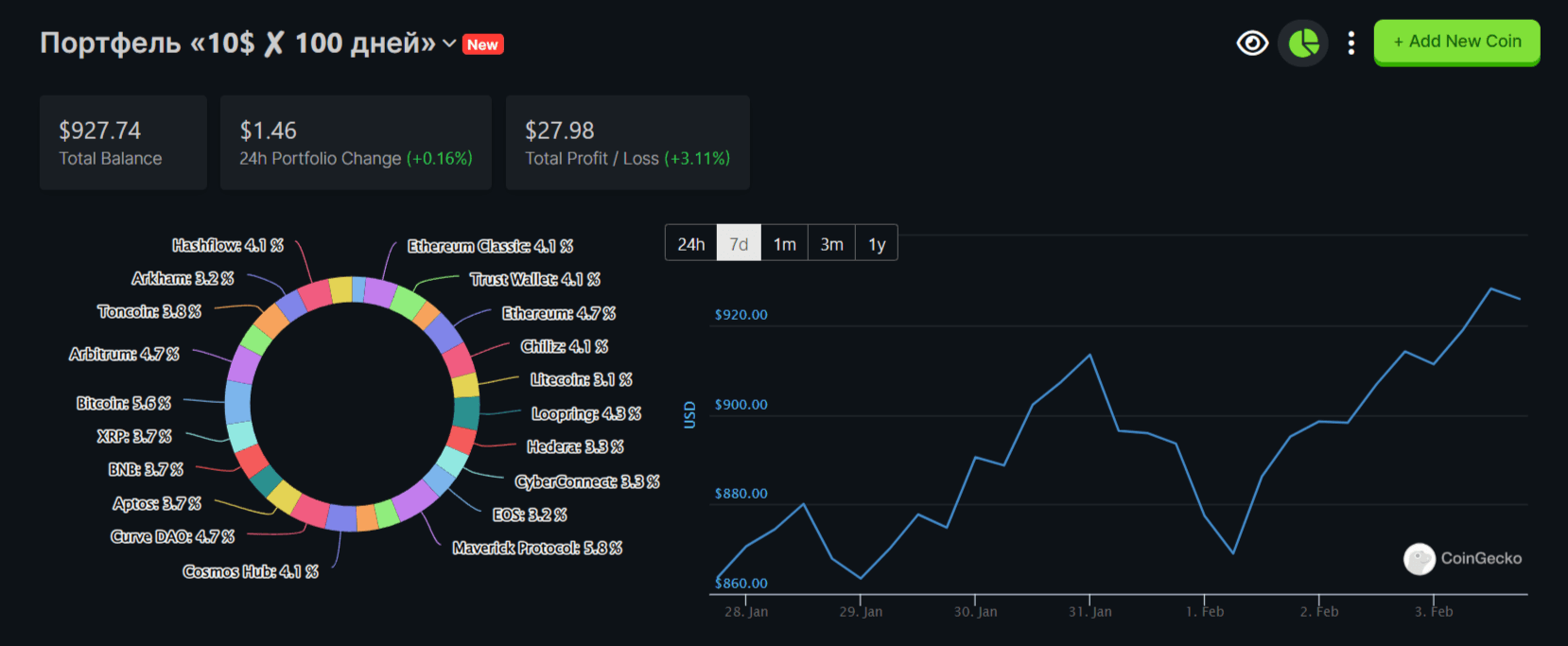The height and width of the screenshot is (646, 1568).
Task: Click the Add New Coin button
Action: click(1456, 42)
